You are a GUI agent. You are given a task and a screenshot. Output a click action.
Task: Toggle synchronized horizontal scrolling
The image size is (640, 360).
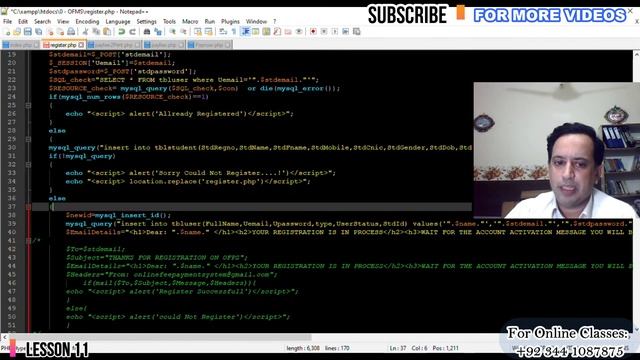[208, 31]
